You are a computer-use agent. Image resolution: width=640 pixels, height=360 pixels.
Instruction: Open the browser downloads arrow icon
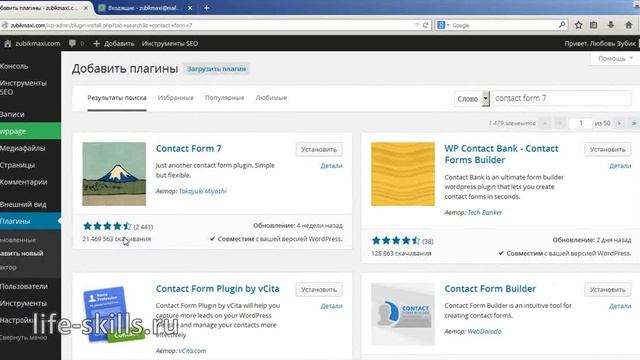(x=611, y=25)
